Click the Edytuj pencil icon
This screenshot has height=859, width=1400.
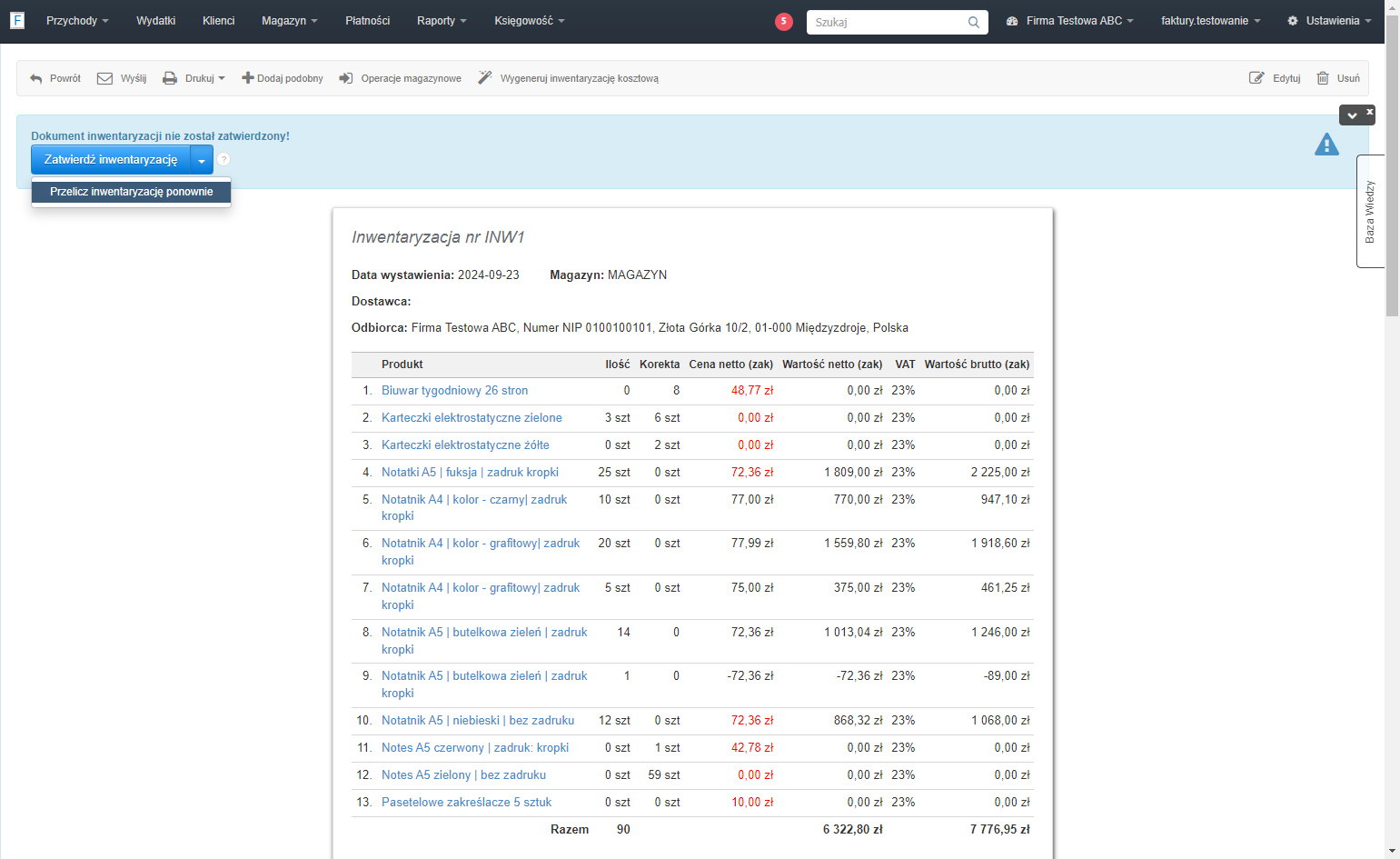tap(1256, 78)
